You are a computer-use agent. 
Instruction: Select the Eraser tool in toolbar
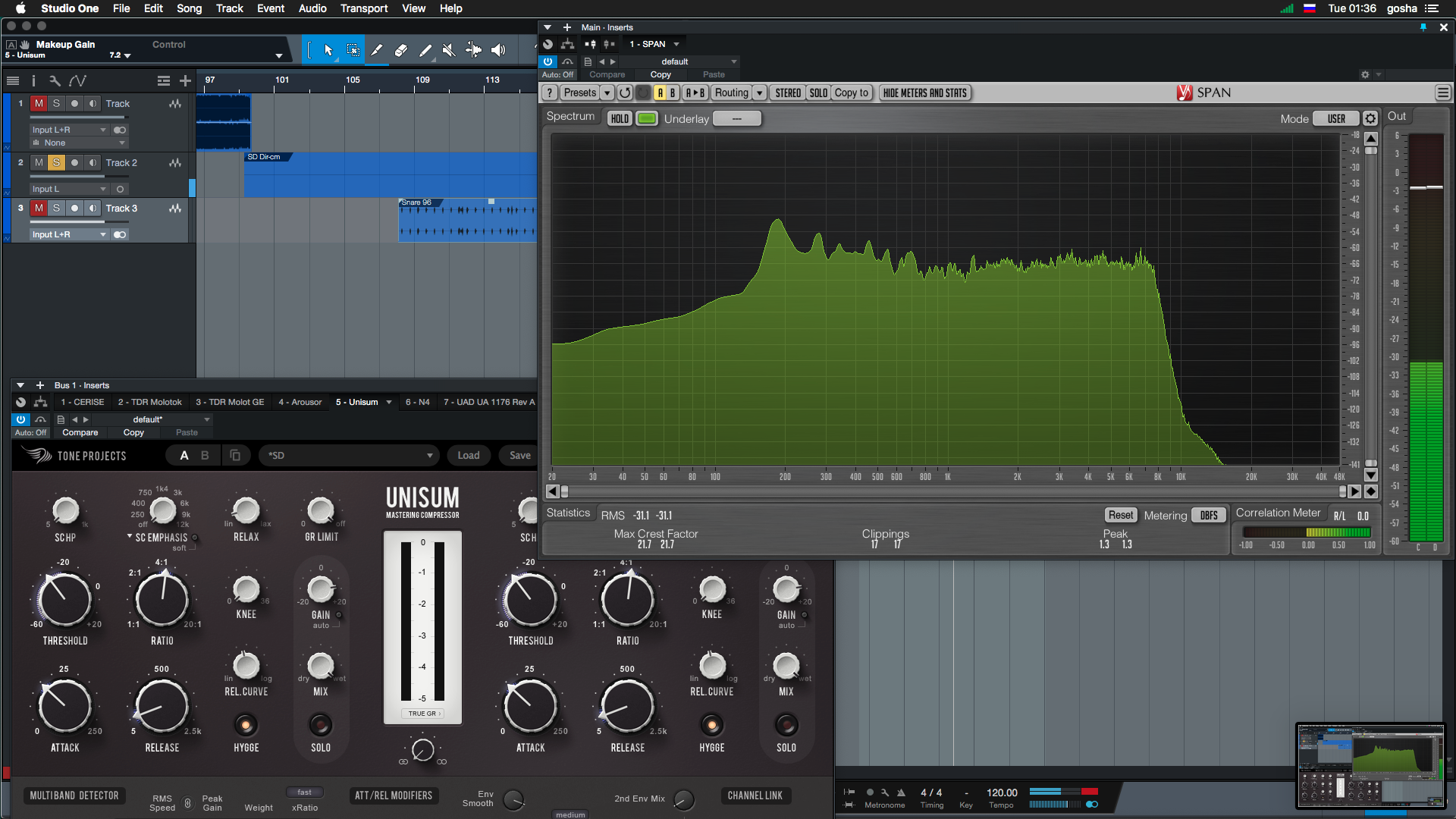(401, 51)
